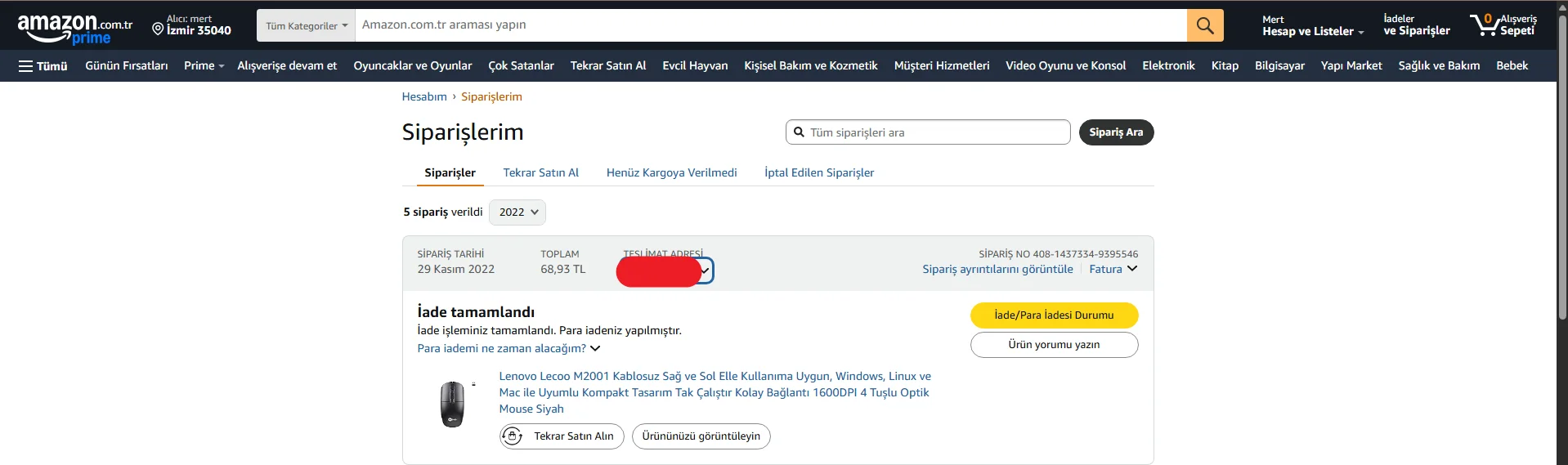Viewport: 1568px width, 465px height.
Task: Expand the Fatura dropdown
Action: 1113,269
